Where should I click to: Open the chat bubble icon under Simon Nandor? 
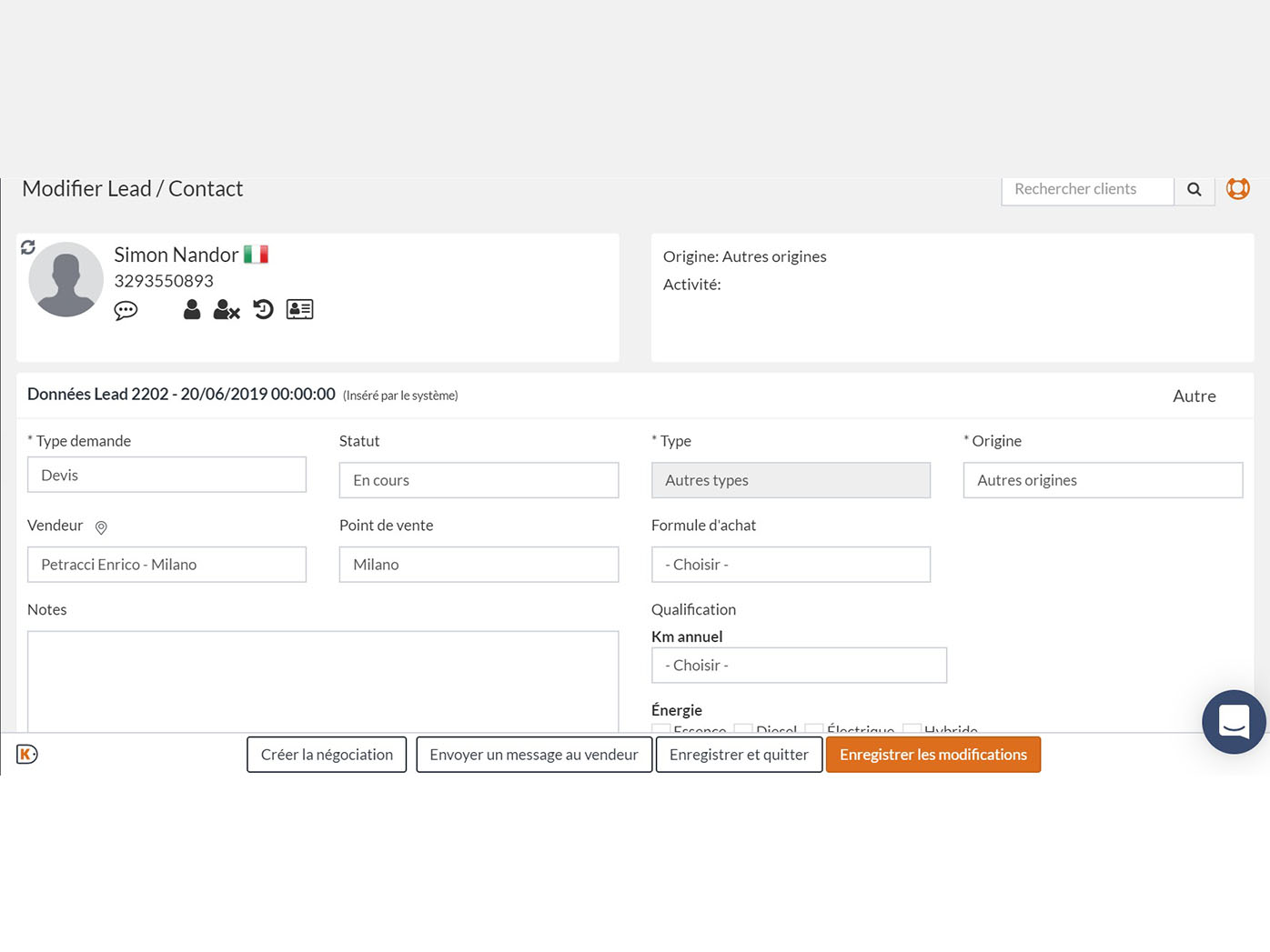(126, 310)
